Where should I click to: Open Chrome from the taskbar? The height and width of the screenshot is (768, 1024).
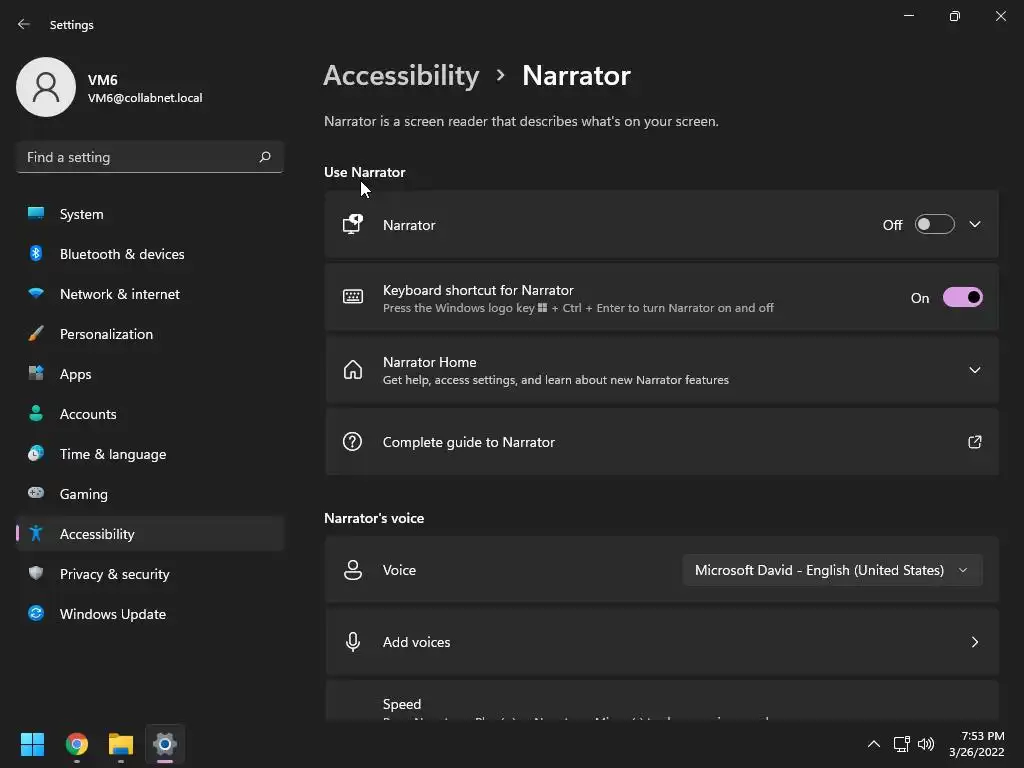coord(77,744)
